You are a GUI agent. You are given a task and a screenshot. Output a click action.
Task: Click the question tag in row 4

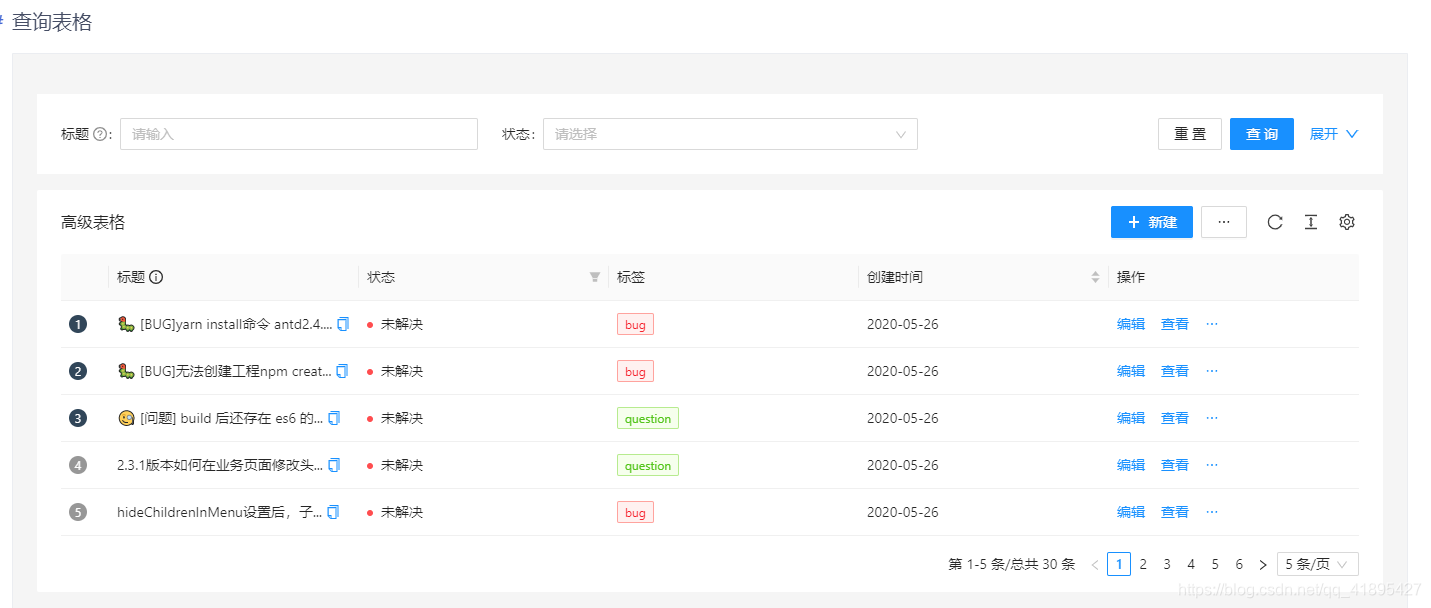[648, 465]
